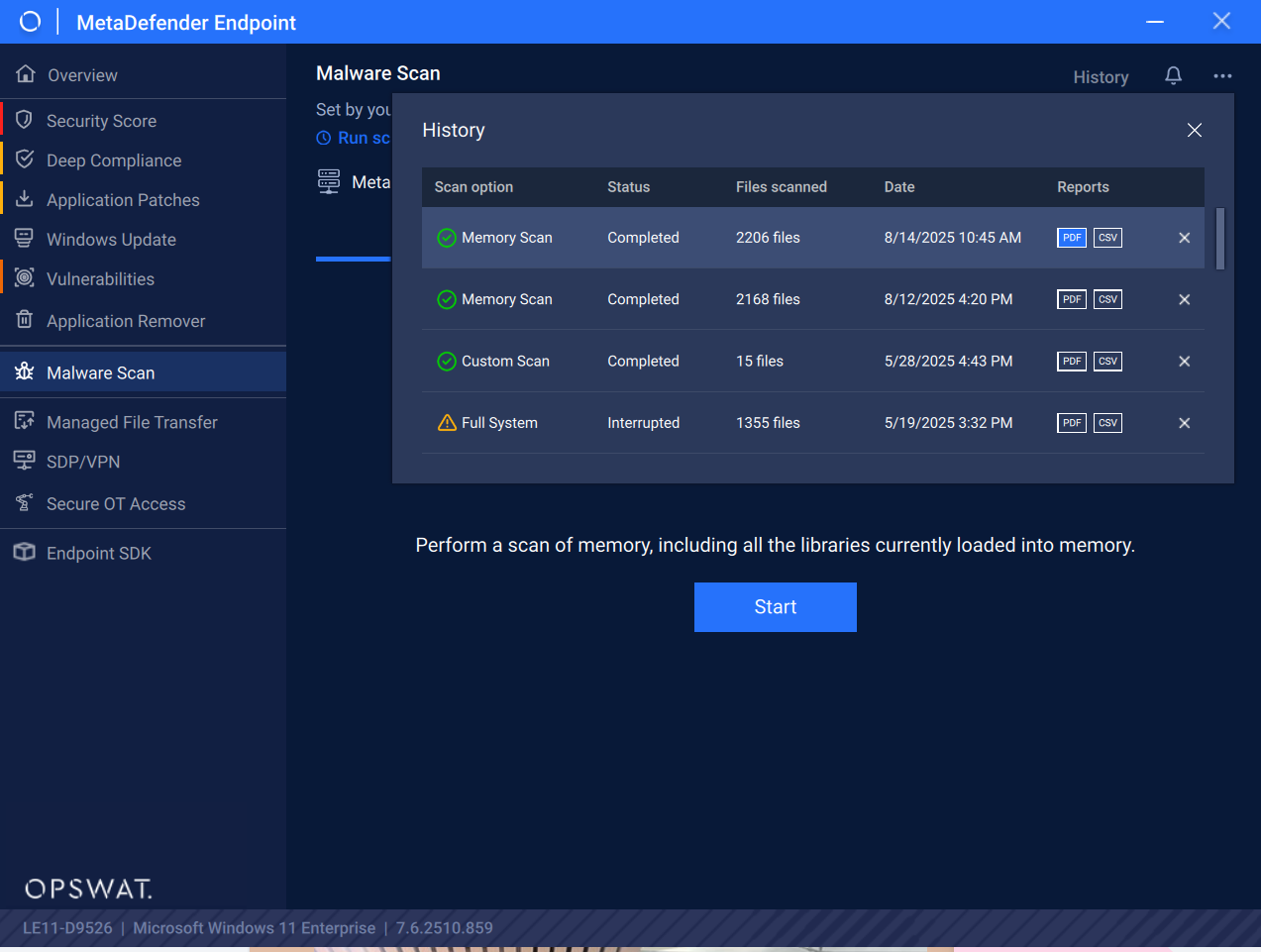
Task: Remove the Full System history row
Action: [x=1184, y=423]
